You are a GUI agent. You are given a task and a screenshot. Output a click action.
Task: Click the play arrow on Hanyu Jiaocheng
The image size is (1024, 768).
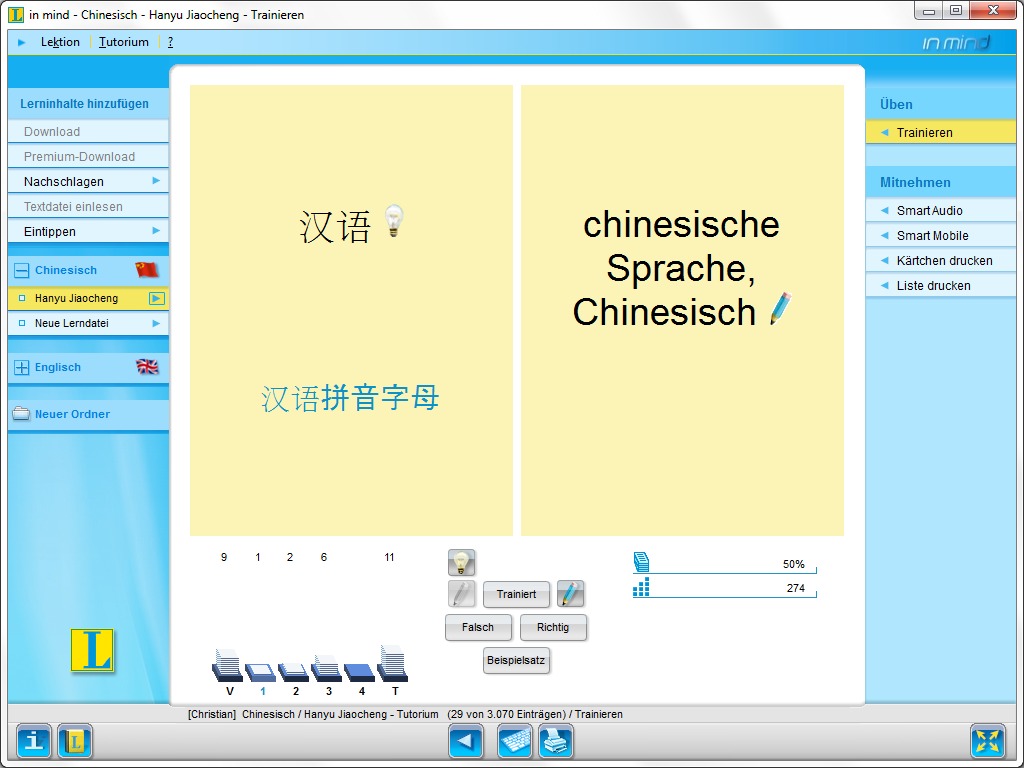(157, 298)
